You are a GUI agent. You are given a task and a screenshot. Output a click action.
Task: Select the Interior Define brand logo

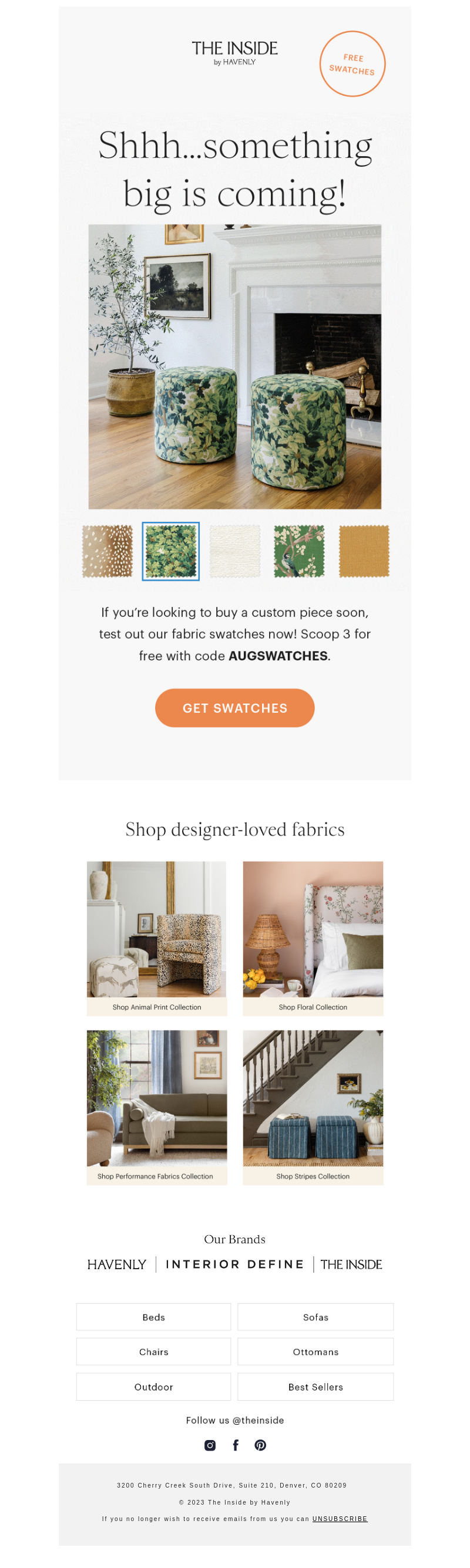pyautogui.click(x=235, y=1265)
